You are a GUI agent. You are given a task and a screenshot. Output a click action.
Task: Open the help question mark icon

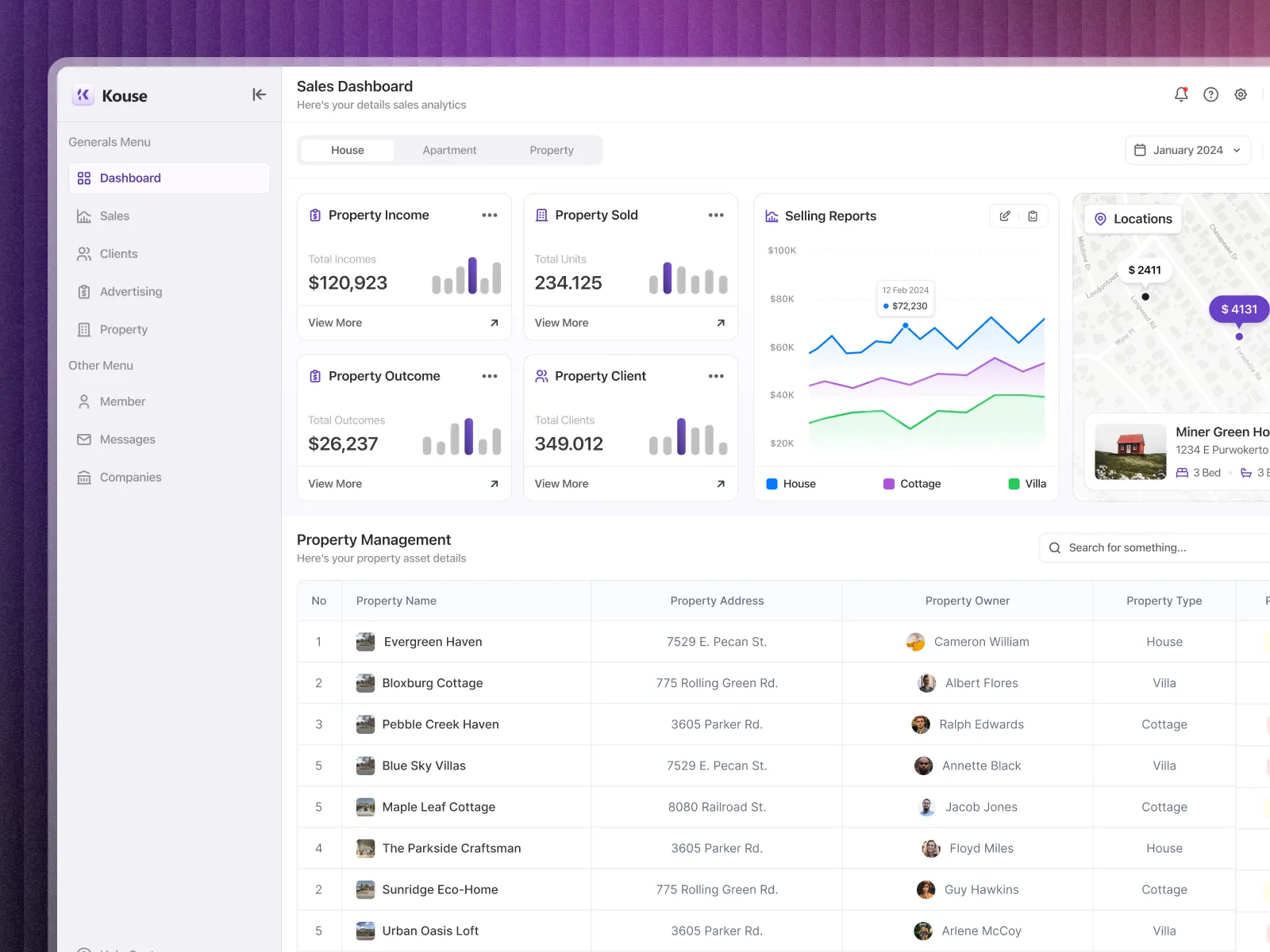(x=1210, y=94)
